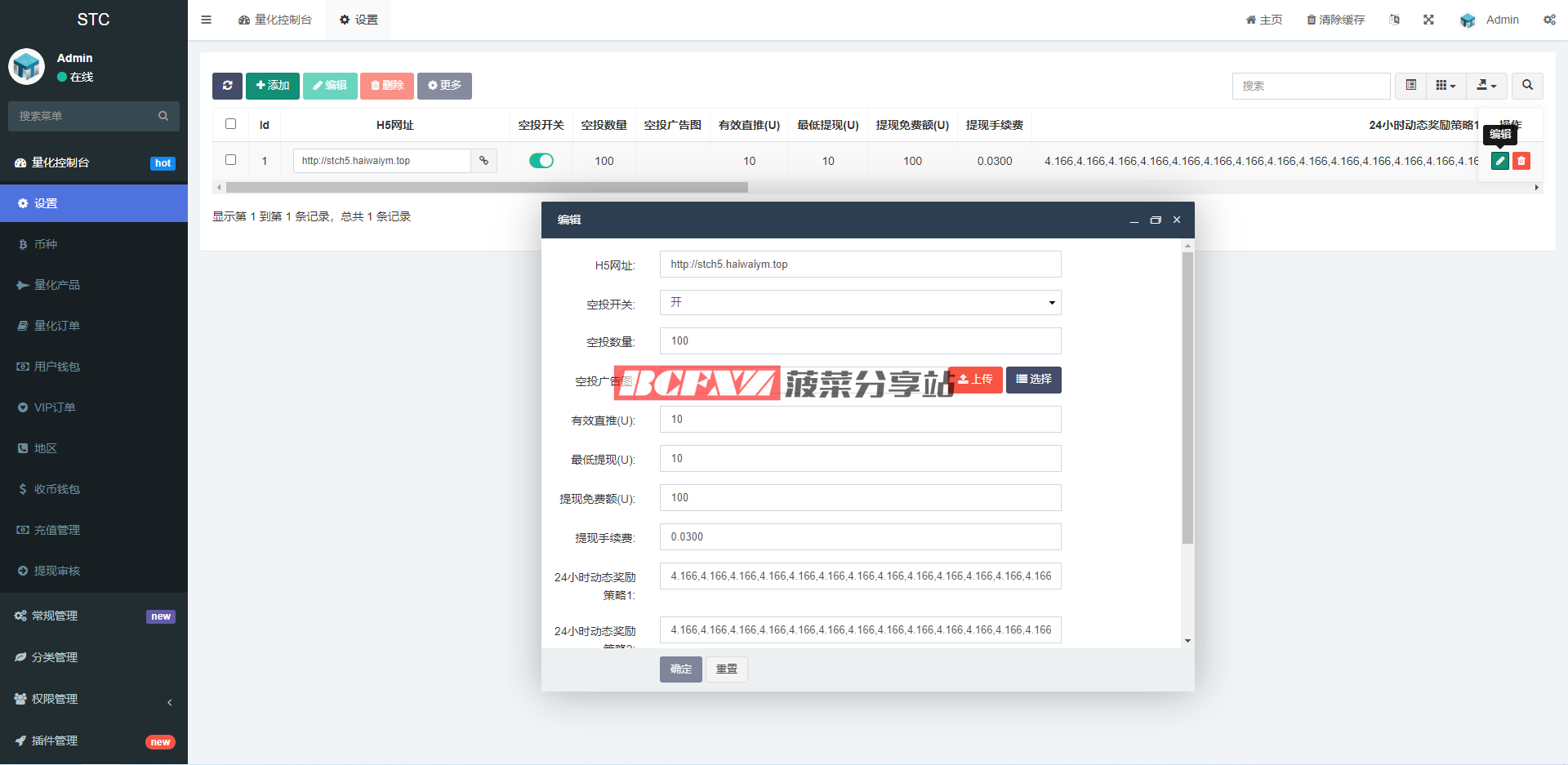Viewport: 1568px width, 765px height.
Task: Enter fullscreen using the expand icon
Action: 1428,20
